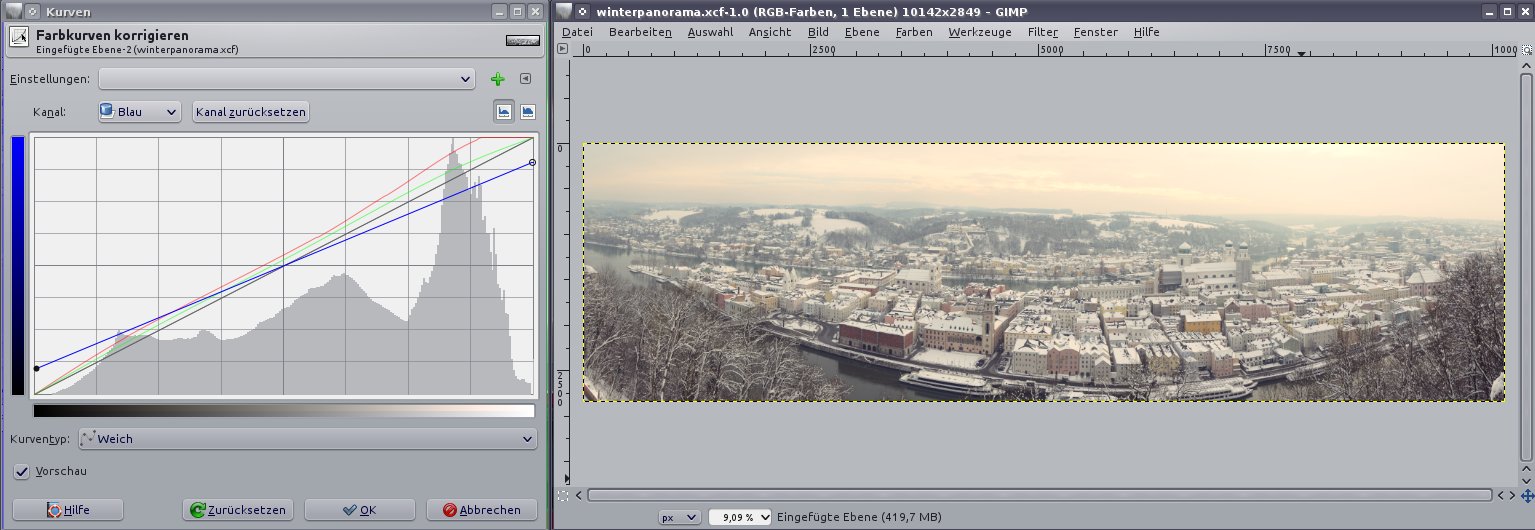Switch histogram to logarithmic scale
Viewport: 1535px width, 530px height.
pos(527,112)
